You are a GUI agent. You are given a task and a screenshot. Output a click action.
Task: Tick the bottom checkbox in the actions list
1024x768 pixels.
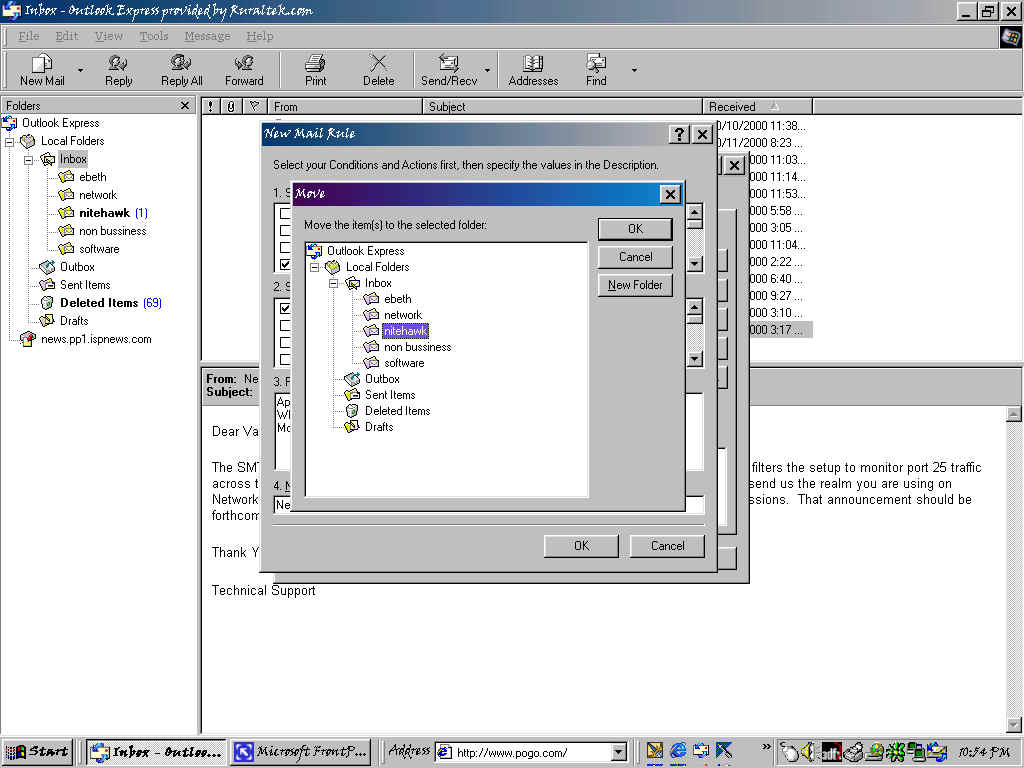[285, 359]
